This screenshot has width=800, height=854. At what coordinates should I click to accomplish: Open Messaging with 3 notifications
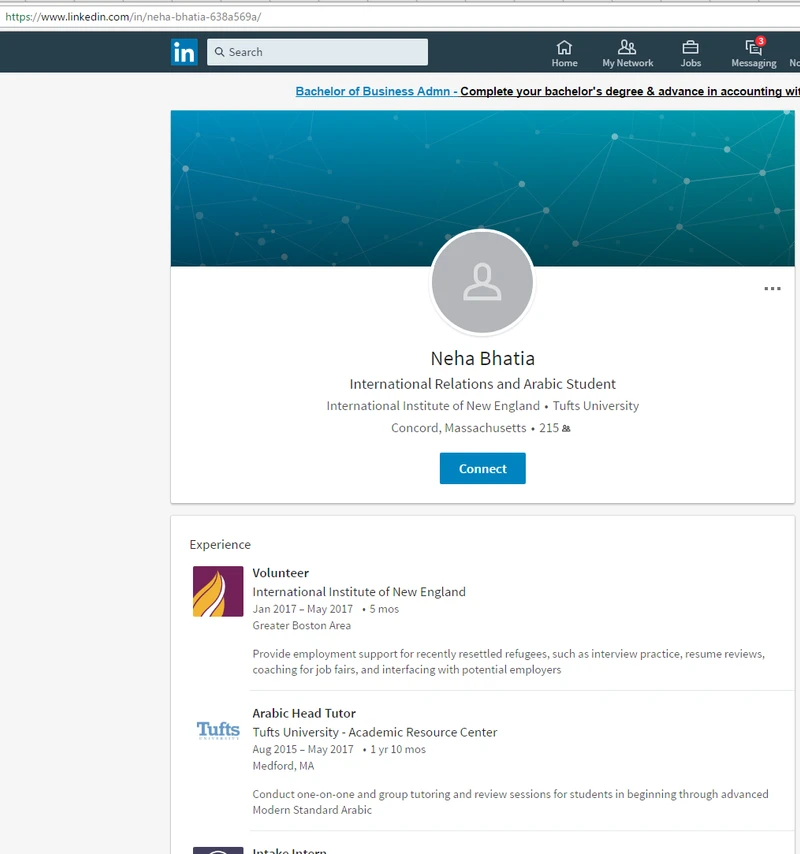pyautogui.click(x=754, y=54)
